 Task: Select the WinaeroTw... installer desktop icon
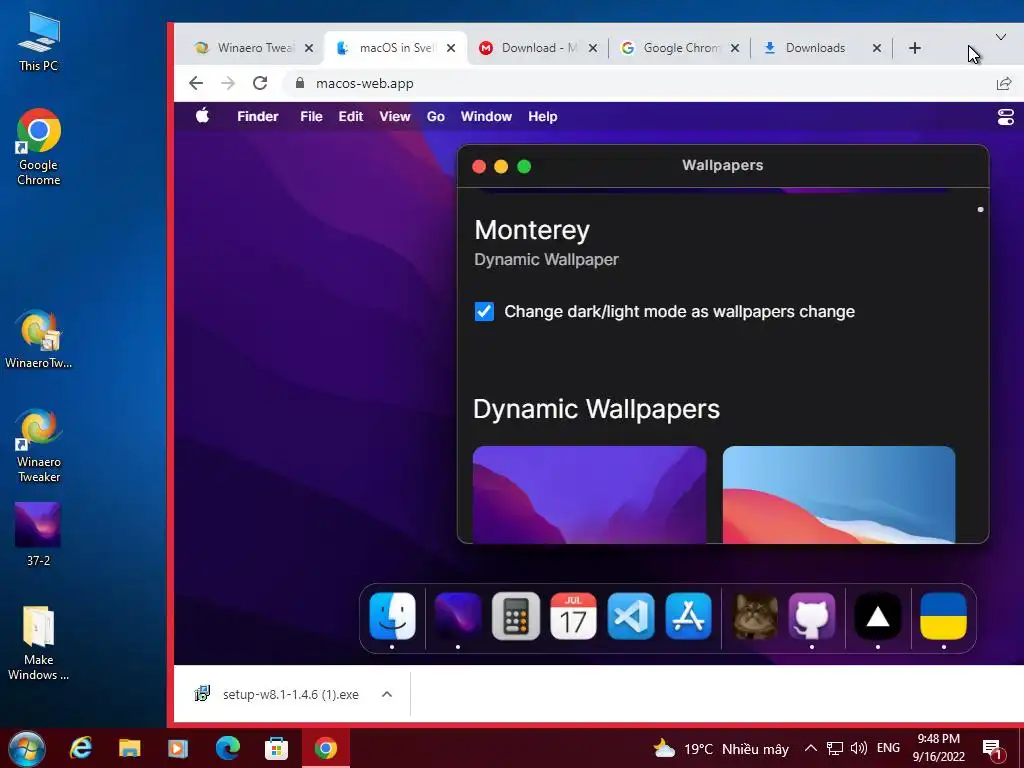(39, 340)
